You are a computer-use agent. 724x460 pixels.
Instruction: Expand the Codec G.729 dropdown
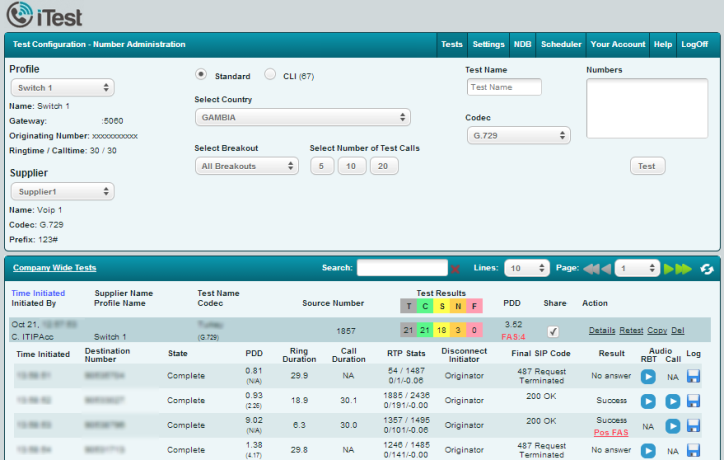[518, 135]
